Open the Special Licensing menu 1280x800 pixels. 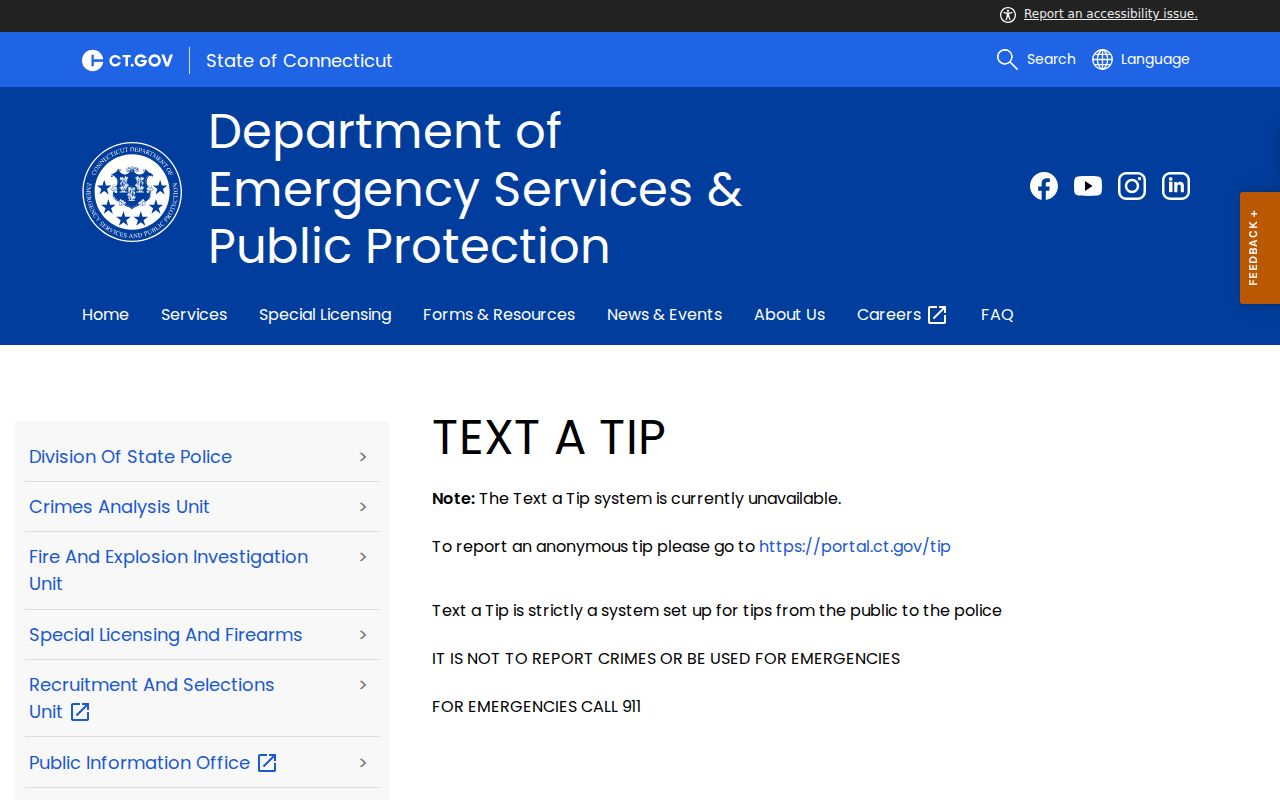click(x=325, y=314)
